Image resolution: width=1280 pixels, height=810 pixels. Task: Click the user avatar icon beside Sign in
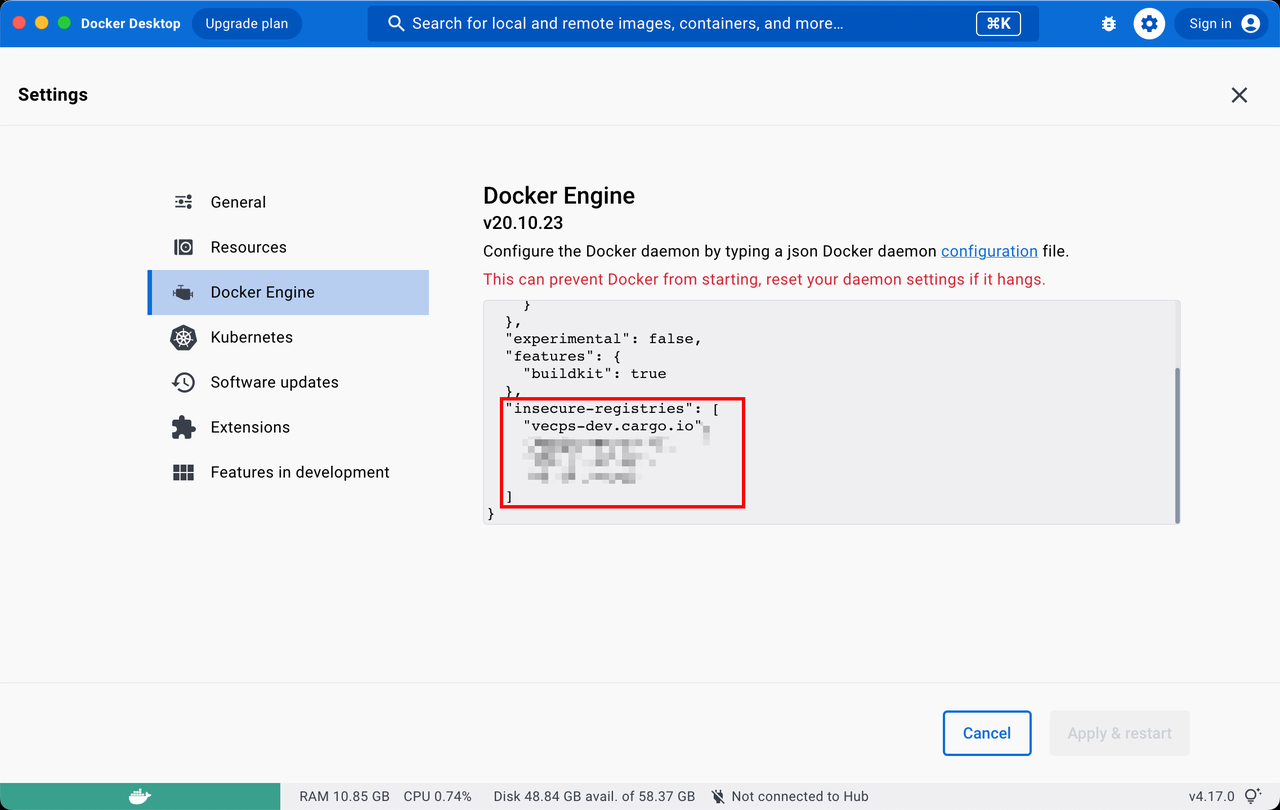[1251, 24]
